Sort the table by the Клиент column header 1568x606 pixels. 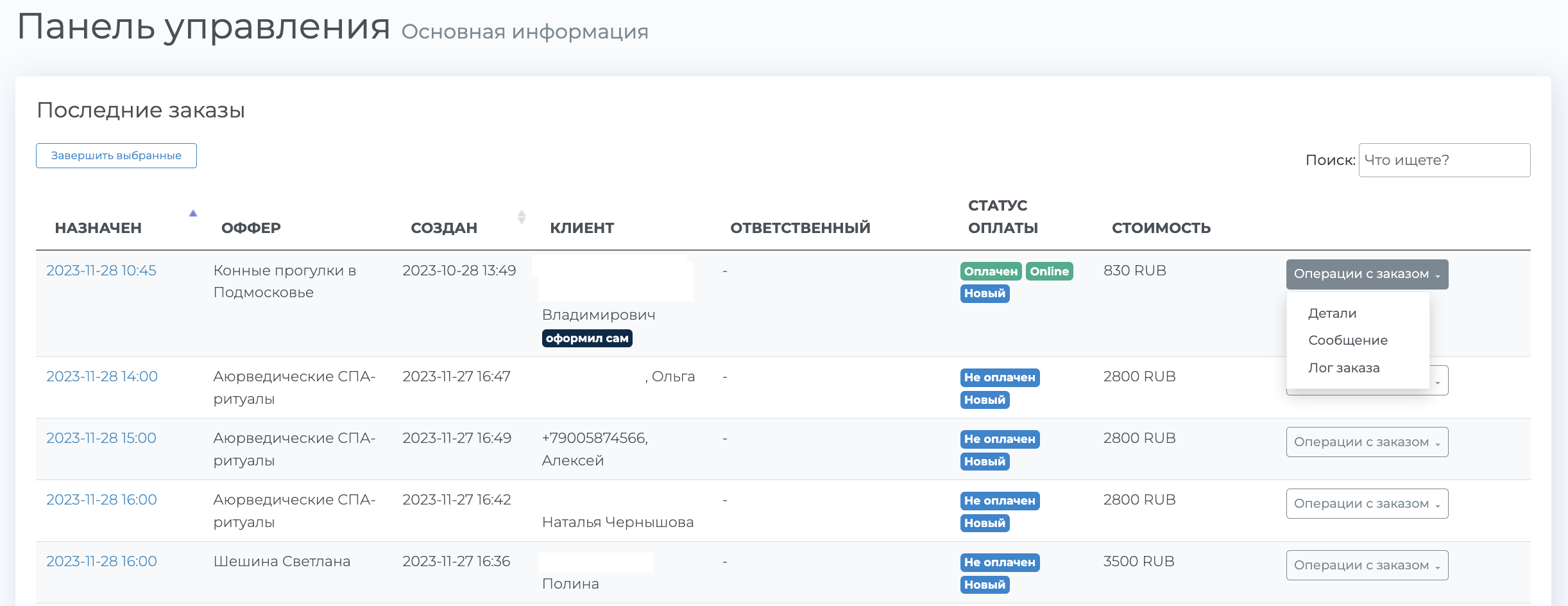pos(582,228)
